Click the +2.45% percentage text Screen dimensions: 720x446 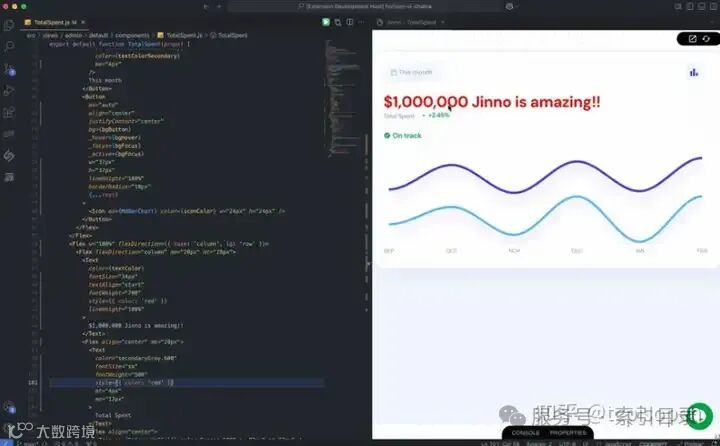tap(439, 115)
